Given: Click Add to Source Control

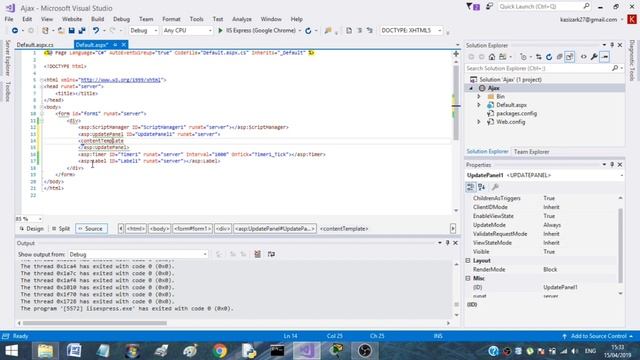Looking at the screenshot, I should pos(598,336).
